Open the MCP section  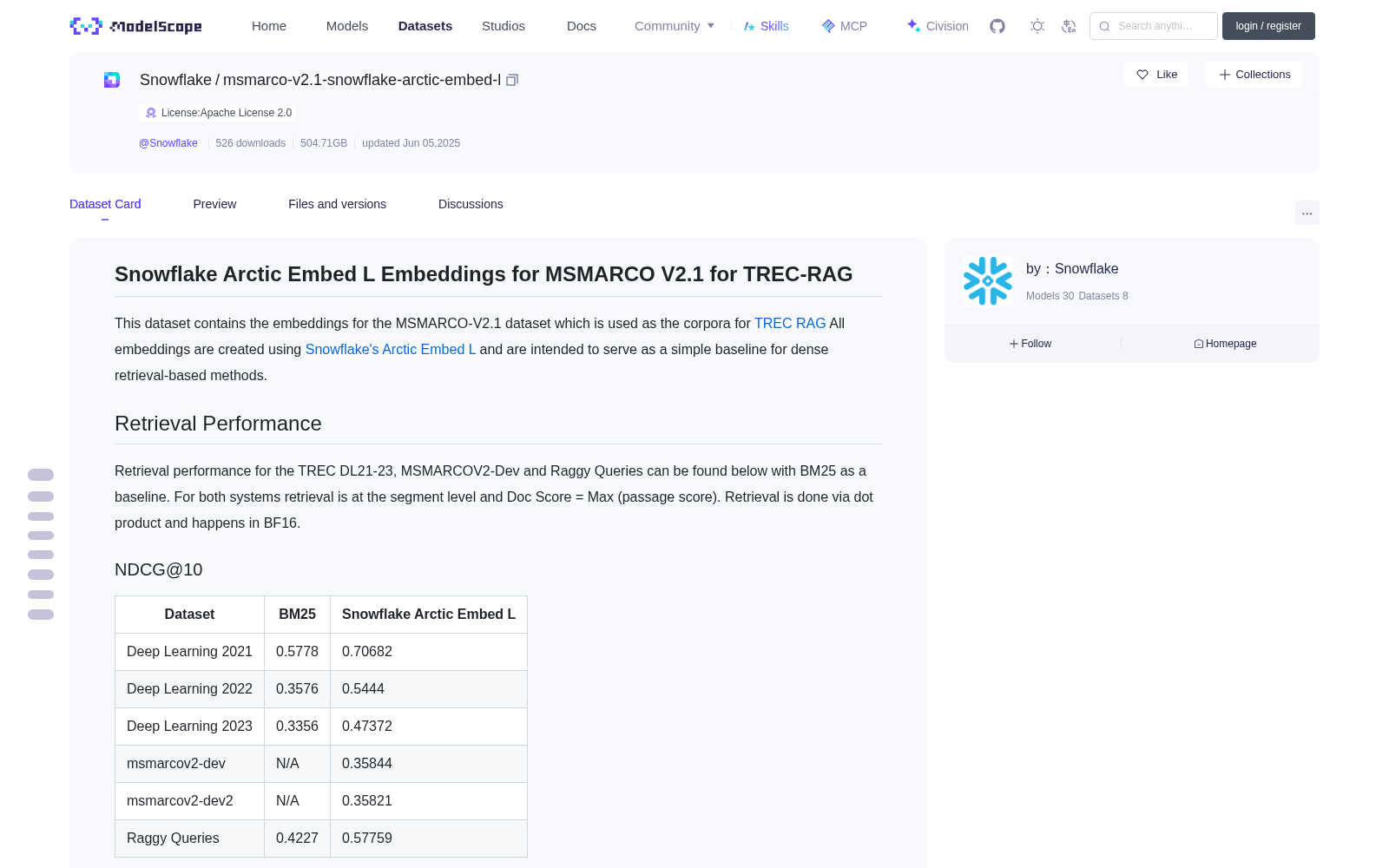(844, 26)
